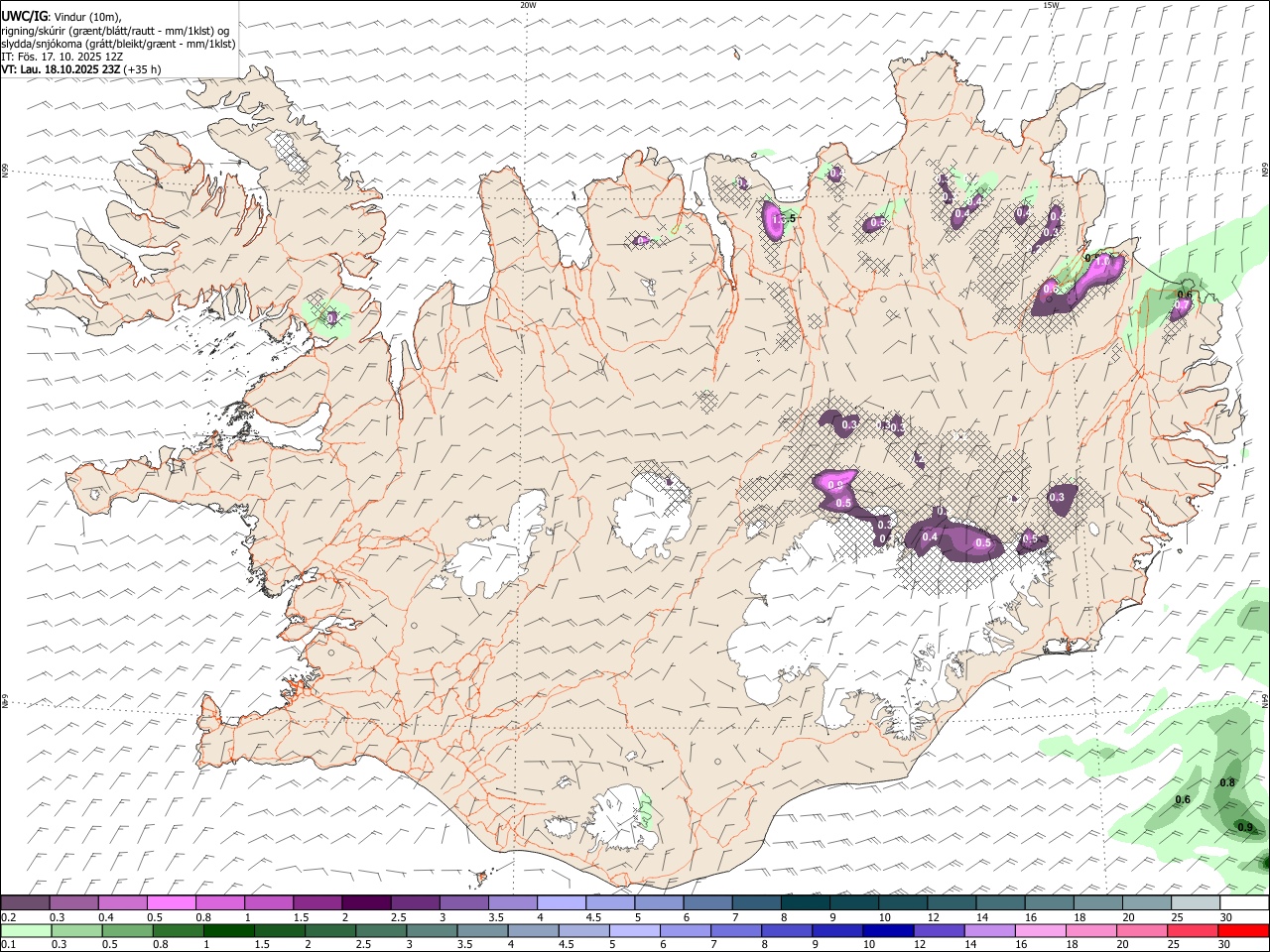Click the 0.6 value near the east coast

(x=1184, y=295)
